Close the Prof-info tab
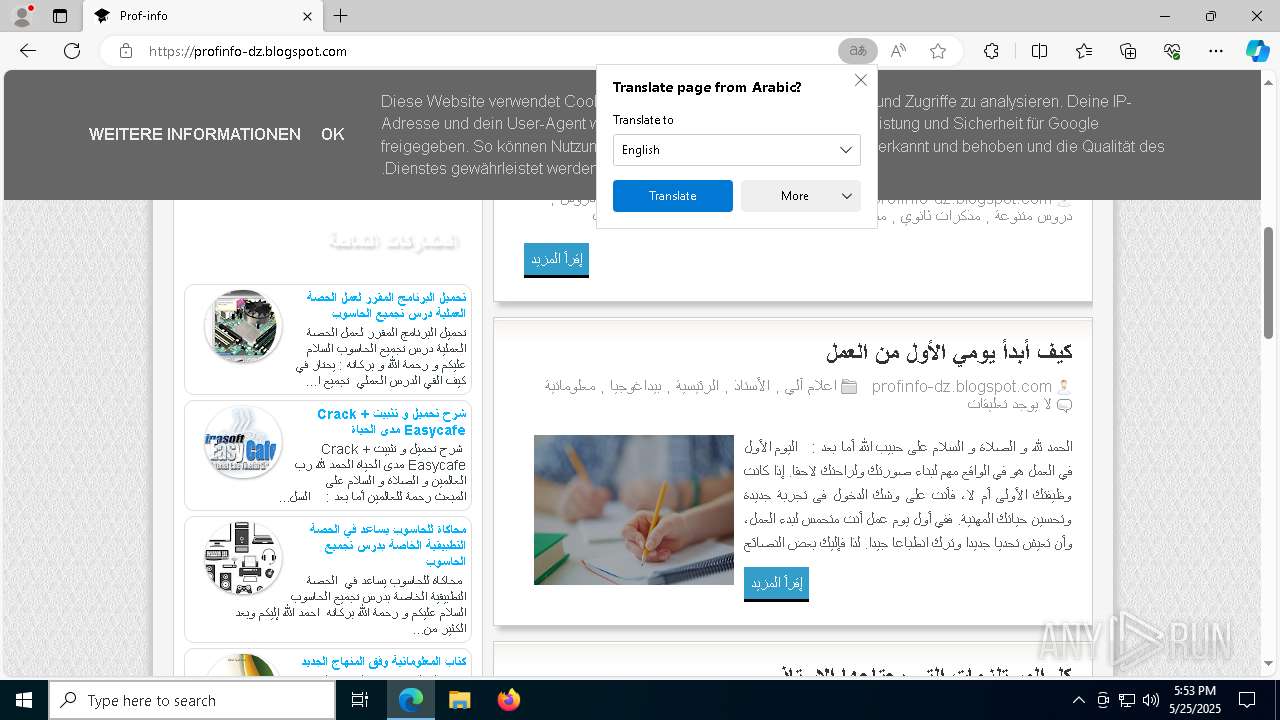The image size is (1280, 720). tap(307, 16)
